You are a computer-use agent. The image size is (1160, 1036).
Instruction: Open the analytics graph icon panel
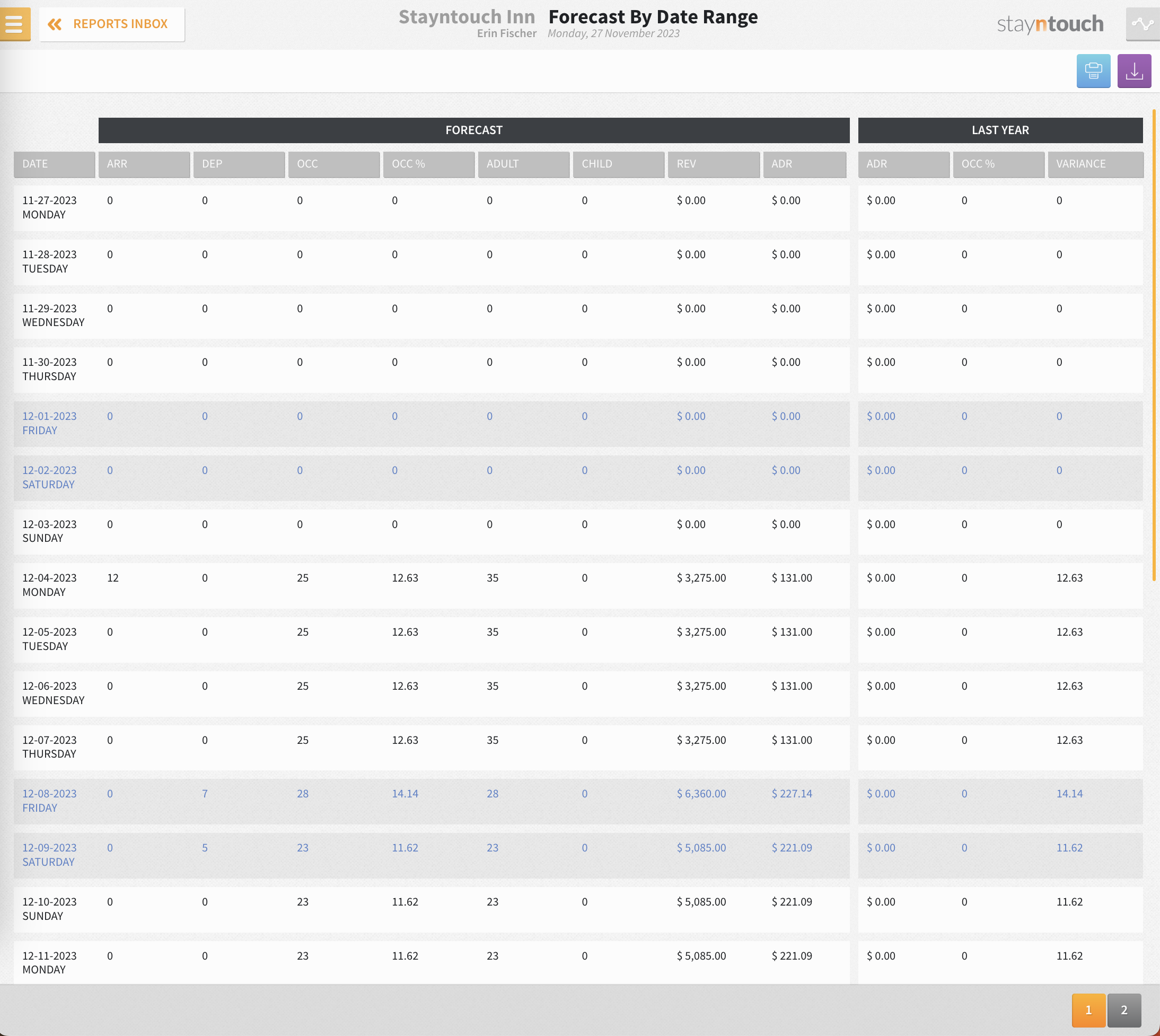click(1143, 24)
